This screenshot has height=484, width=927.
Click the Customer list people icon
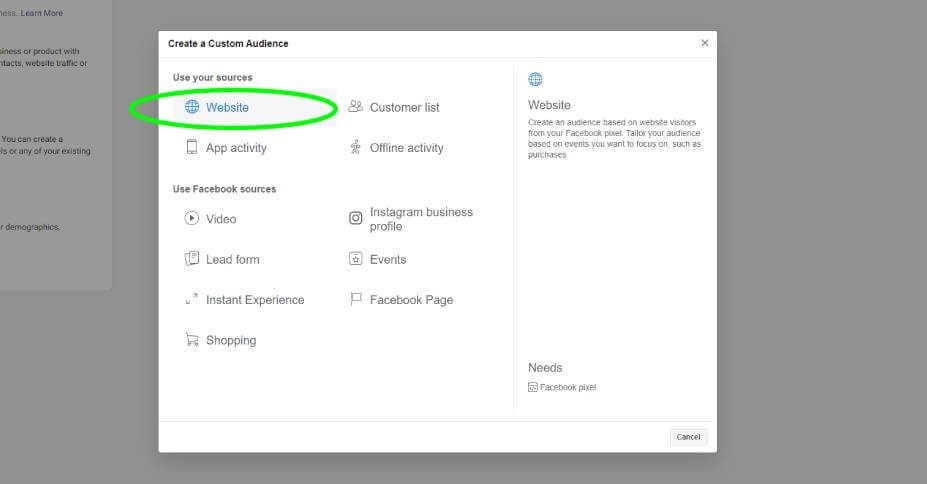(x=355, y=107)
